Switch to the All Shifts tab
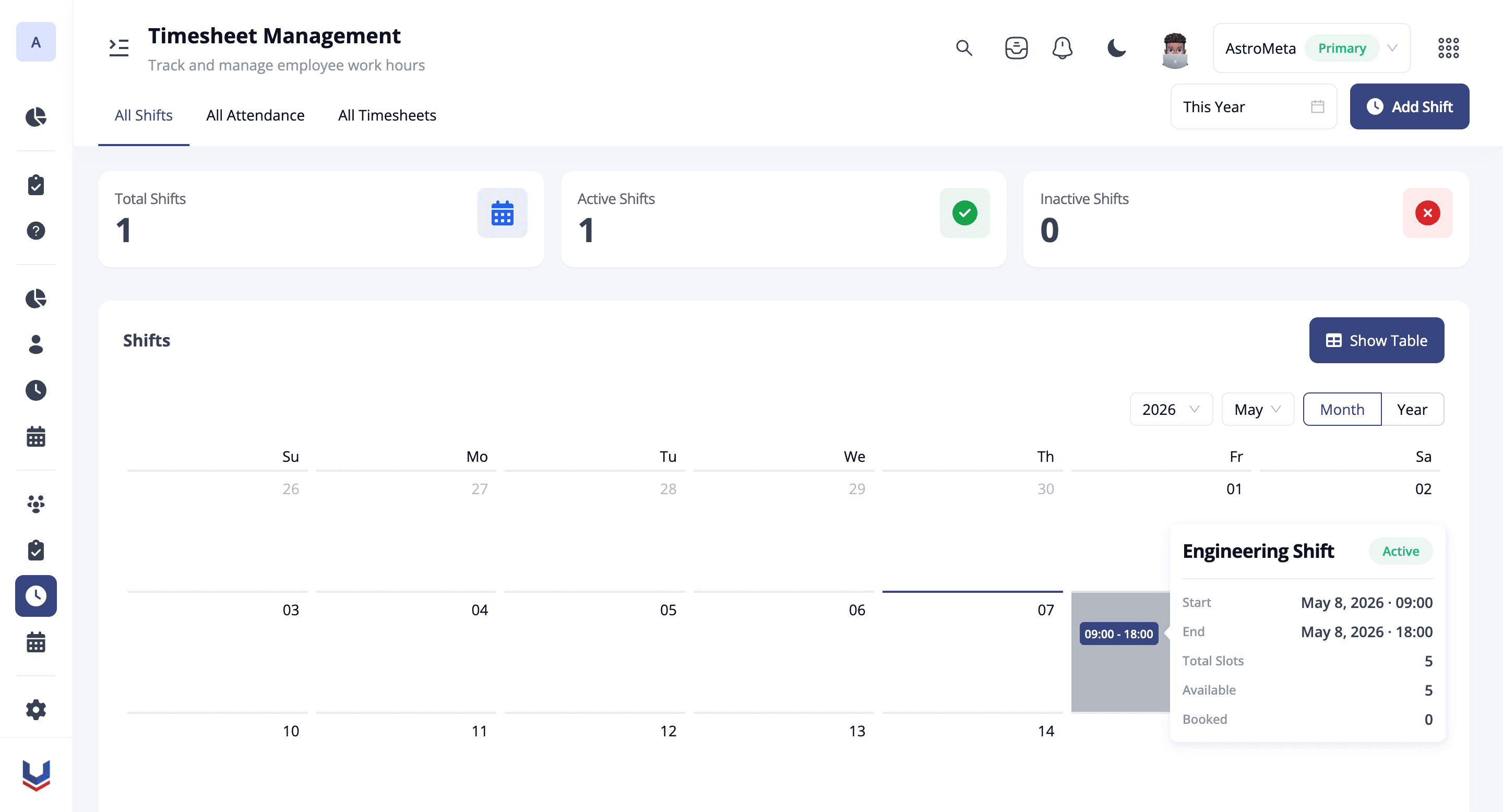The image size is (1503, 812). [144, 115]
